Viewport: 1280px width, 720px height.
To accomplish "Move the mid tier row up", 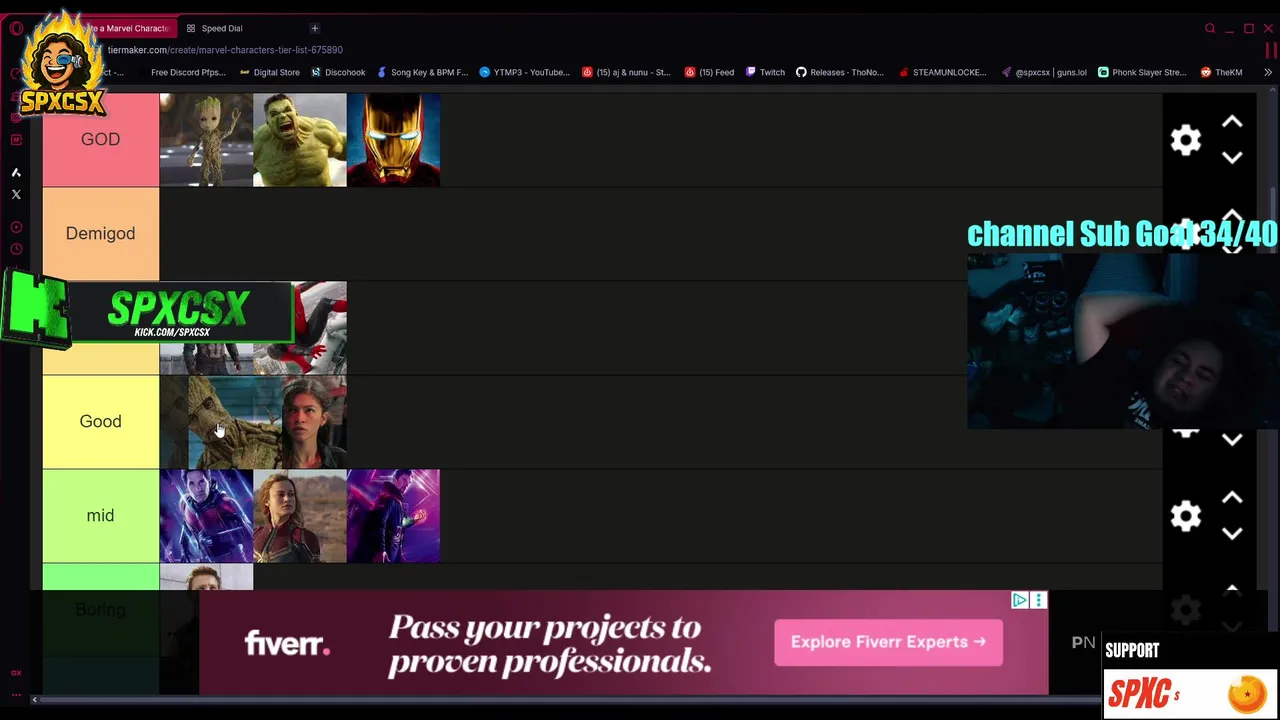I will point(1232,498).
